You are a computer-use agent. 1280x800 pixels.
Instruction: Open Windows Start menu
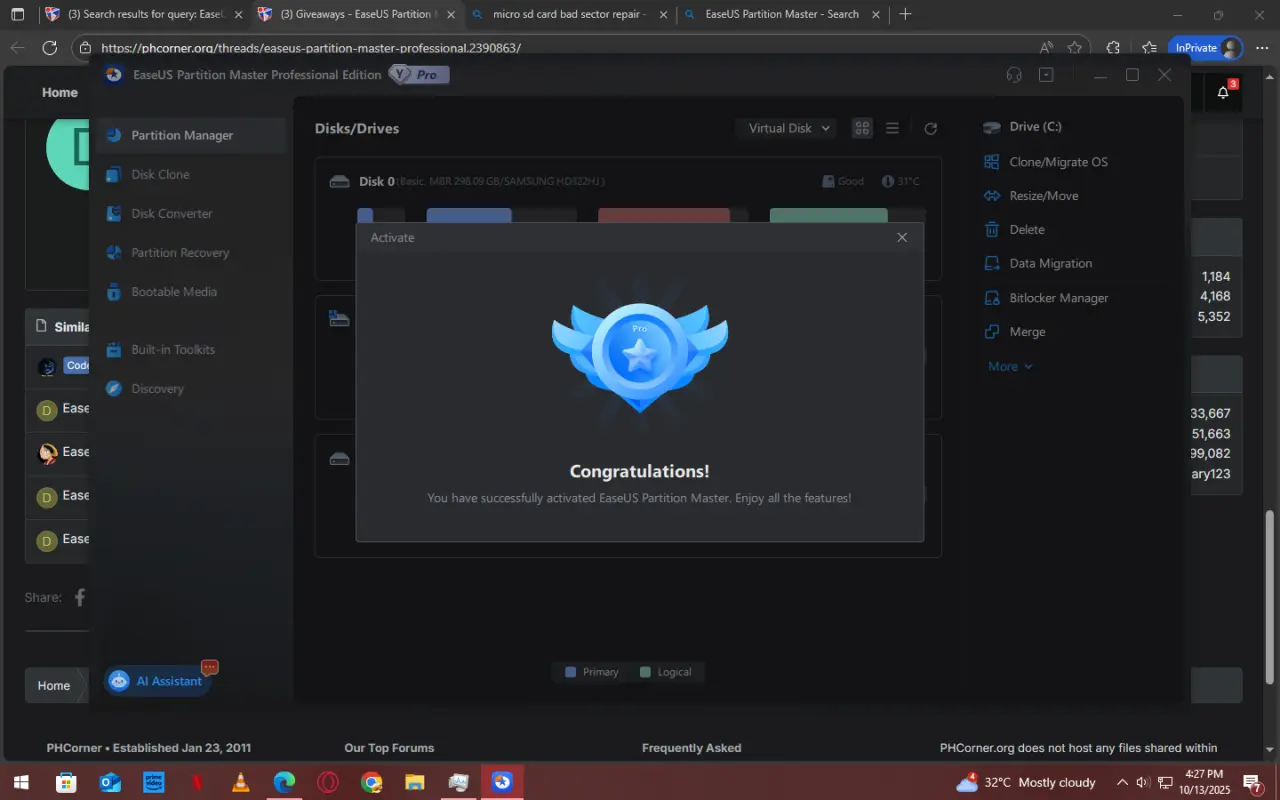pyautogui.click(x=20, y=782)
